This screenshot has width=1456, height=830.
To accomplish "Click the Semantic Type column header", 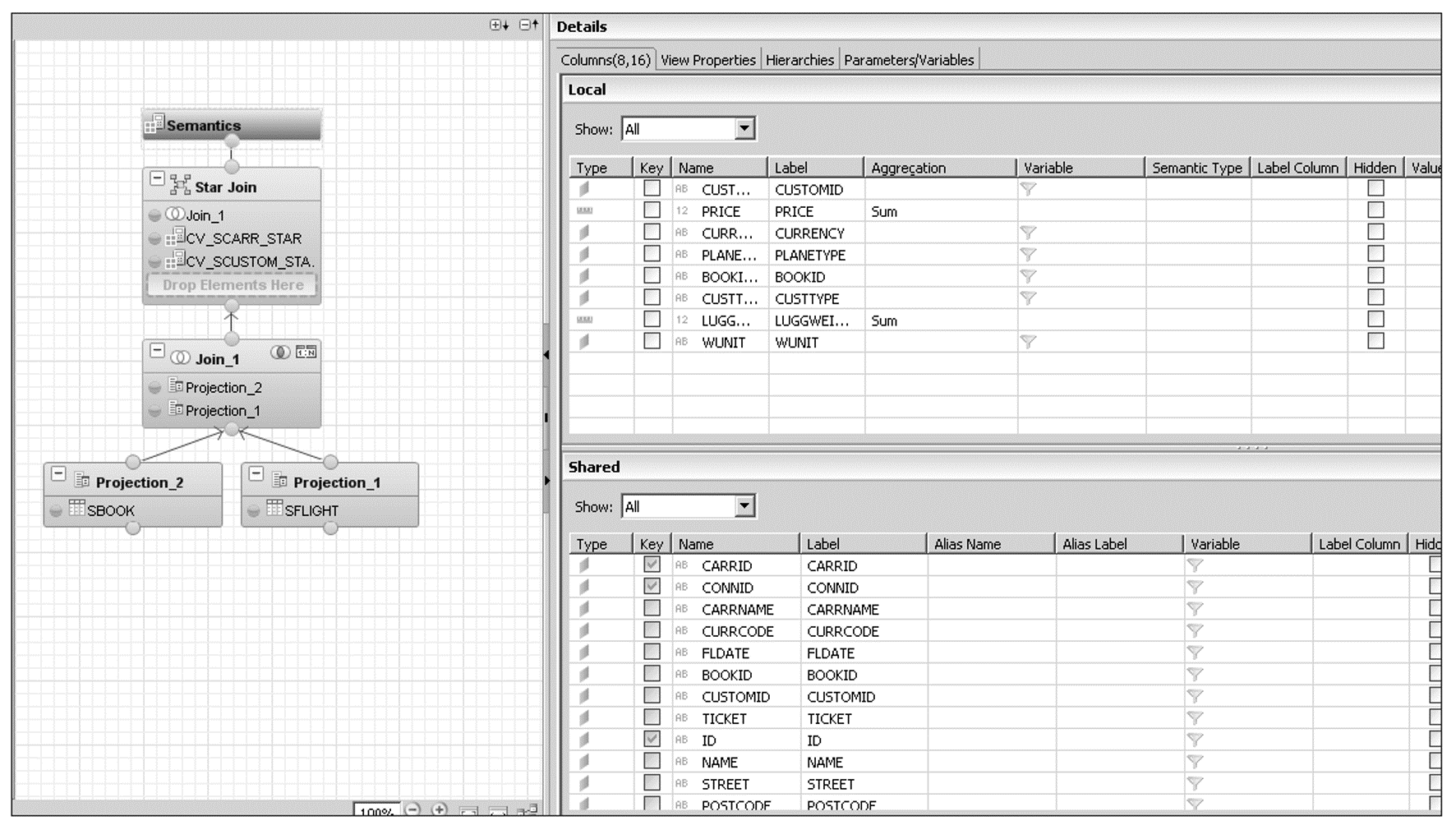I will pyautogui.click(x=1197, y=168).
